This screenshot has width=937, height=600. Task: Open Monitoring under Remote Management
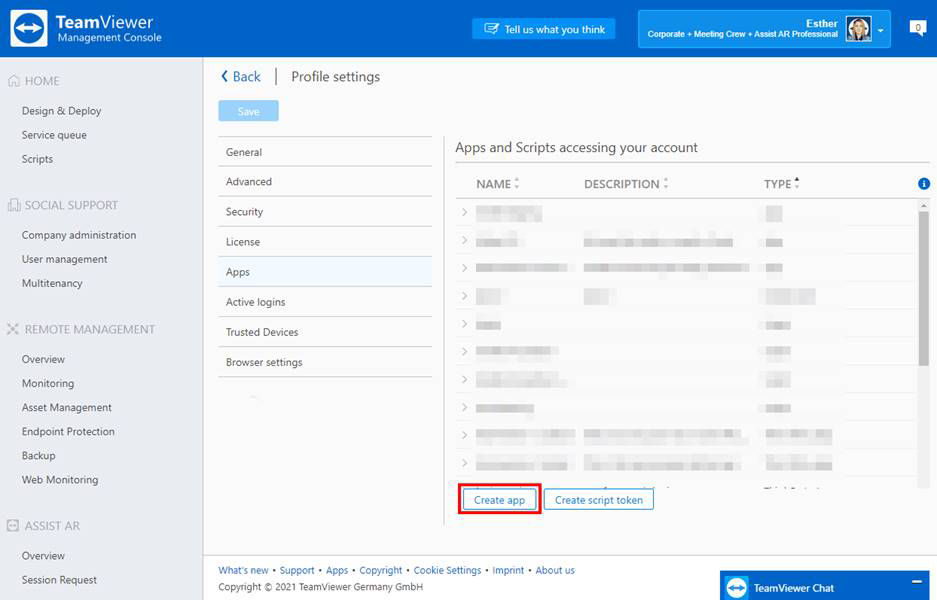coord(48,383)
